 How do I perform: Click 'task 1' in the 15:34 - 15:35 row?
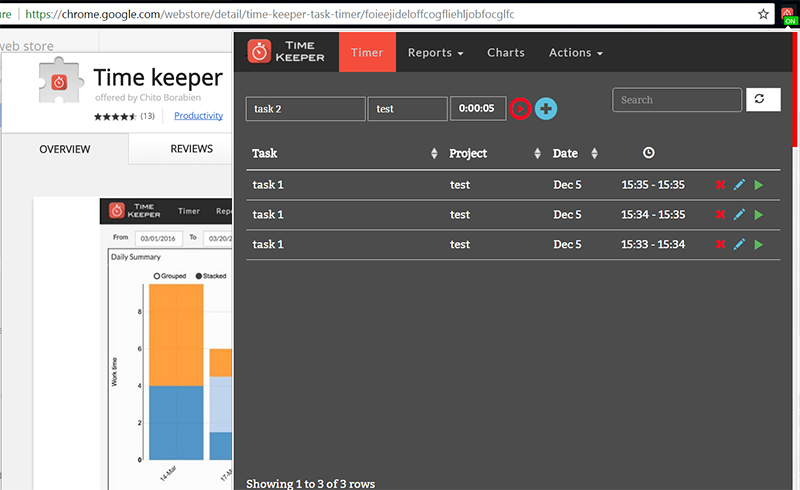point(268,214)
